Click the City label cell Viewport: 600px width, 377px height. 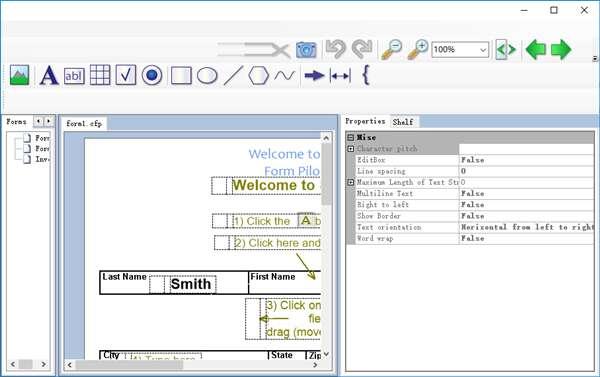[111, 355]
